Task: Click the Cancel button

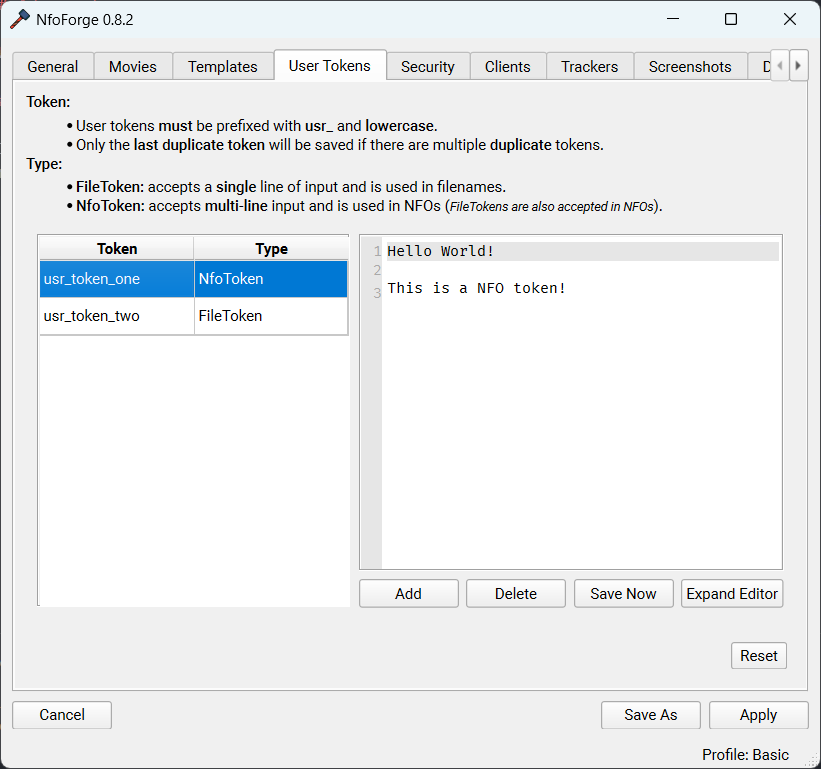Action: [x=62, y=715]
